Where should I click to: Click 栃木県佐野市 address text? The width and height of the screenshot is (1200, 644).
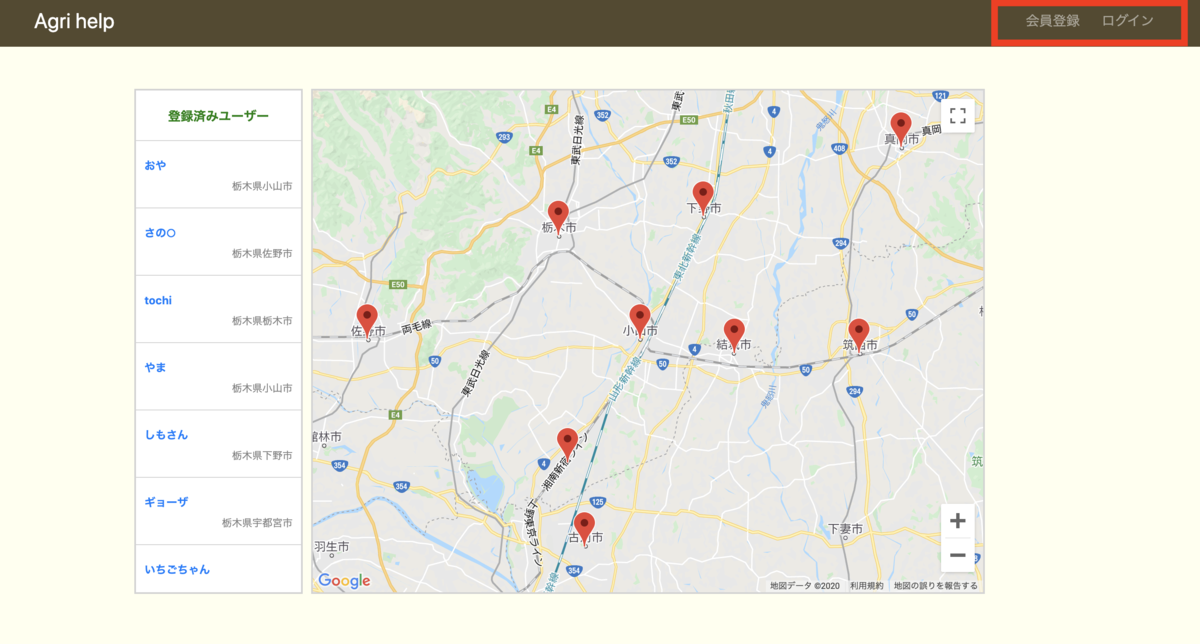(262, 254)
